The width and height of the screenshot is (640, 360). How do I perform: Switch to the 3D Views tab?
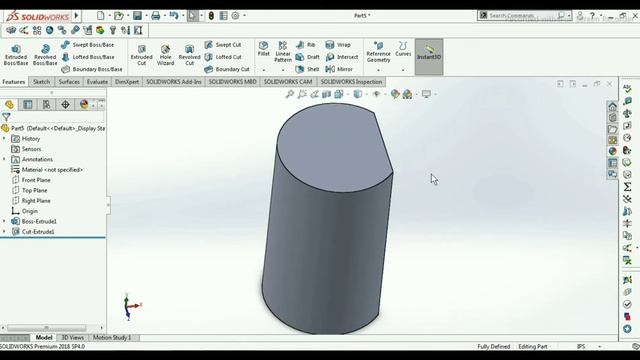73,338
